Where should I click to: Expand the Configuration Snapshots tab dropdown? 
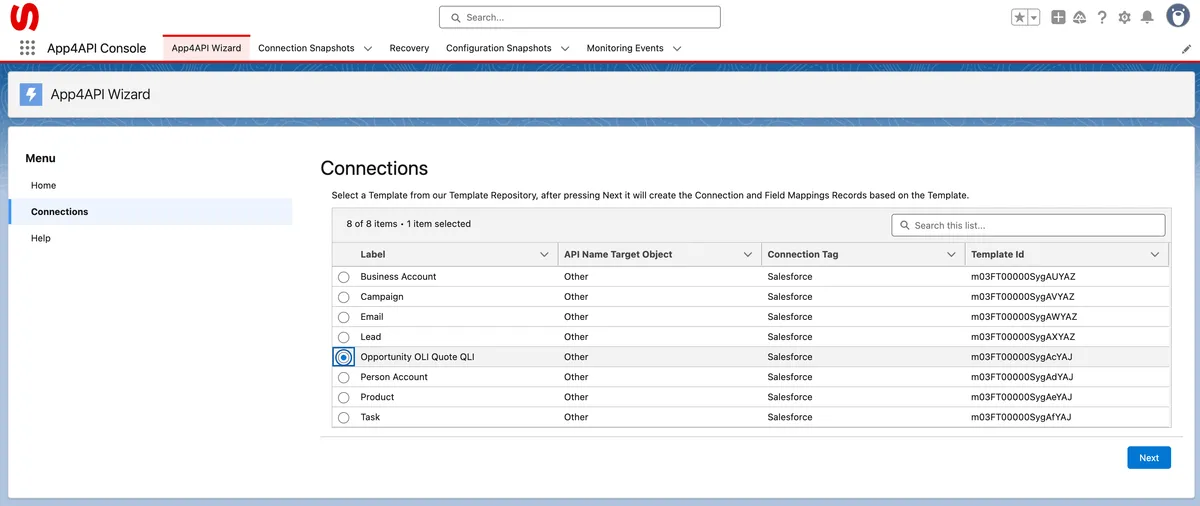click(565, 48)
